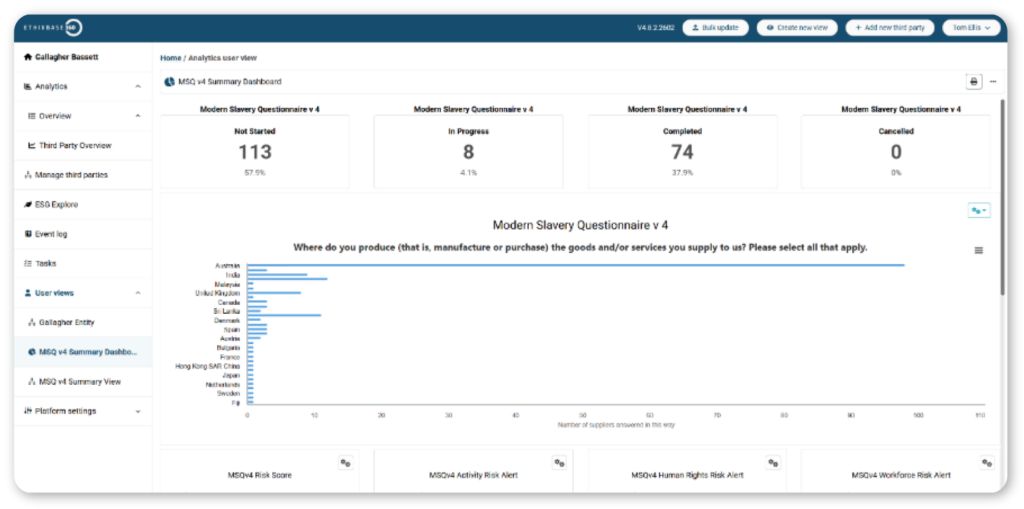1024x509 pixels.
Task: Click the print icon on dashboard header
Action: pos(973,81)
